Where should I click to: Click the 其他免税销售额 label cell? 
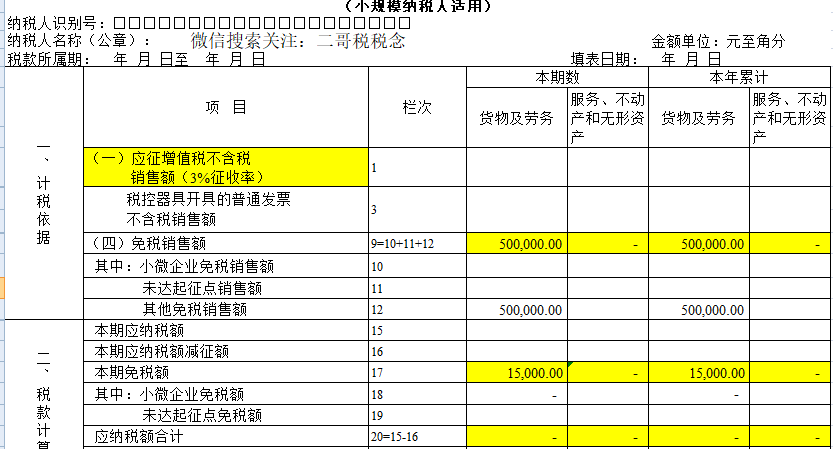click(x=225, y=310)
